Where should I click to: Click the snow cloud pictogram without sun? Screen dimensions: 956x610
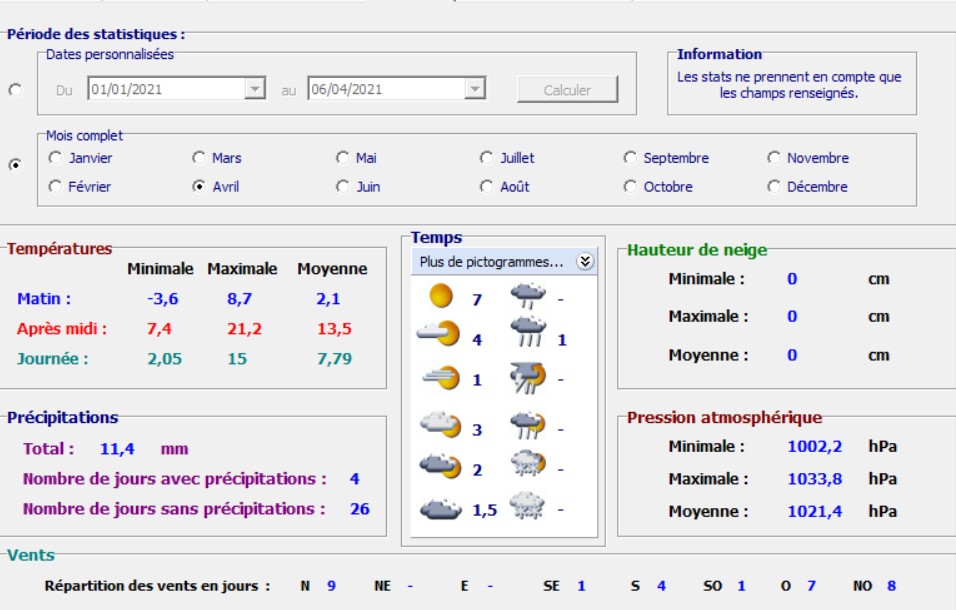click(x=527, y=507)
